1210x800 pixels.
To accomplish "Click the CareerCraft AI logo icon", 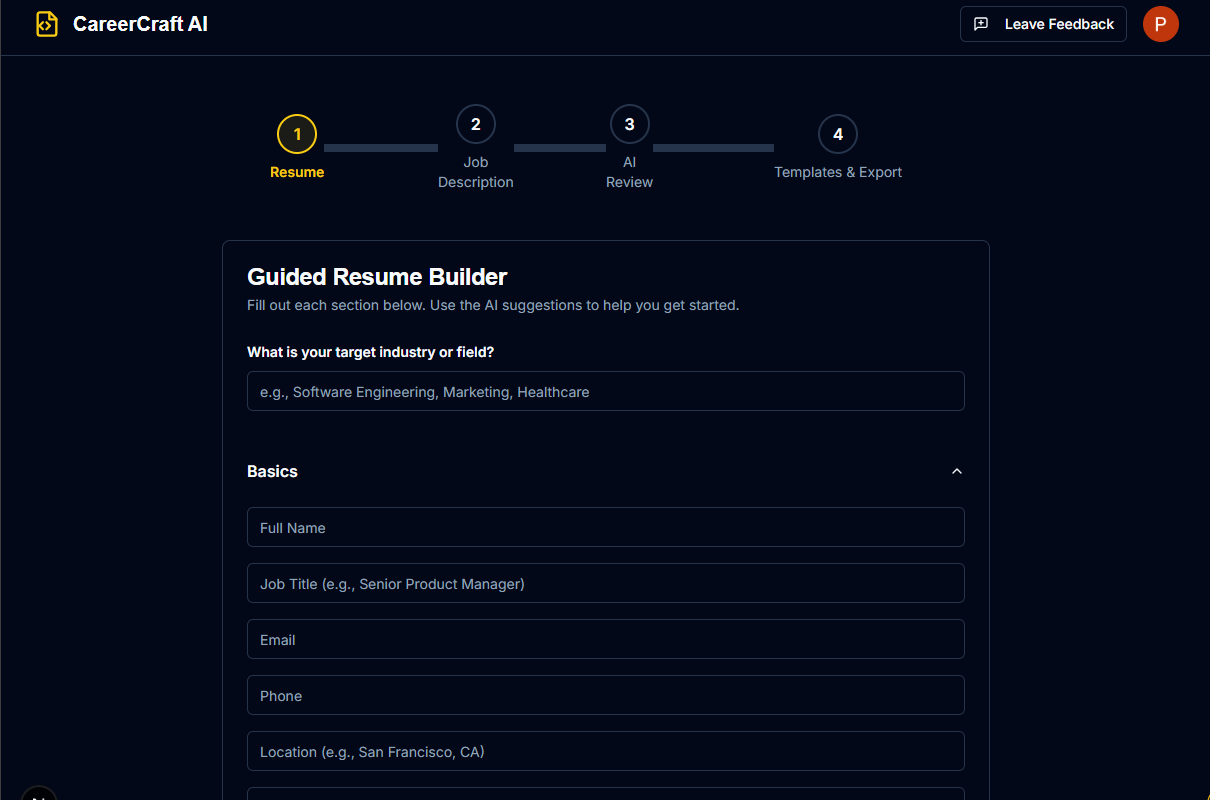I will point(47,24).
